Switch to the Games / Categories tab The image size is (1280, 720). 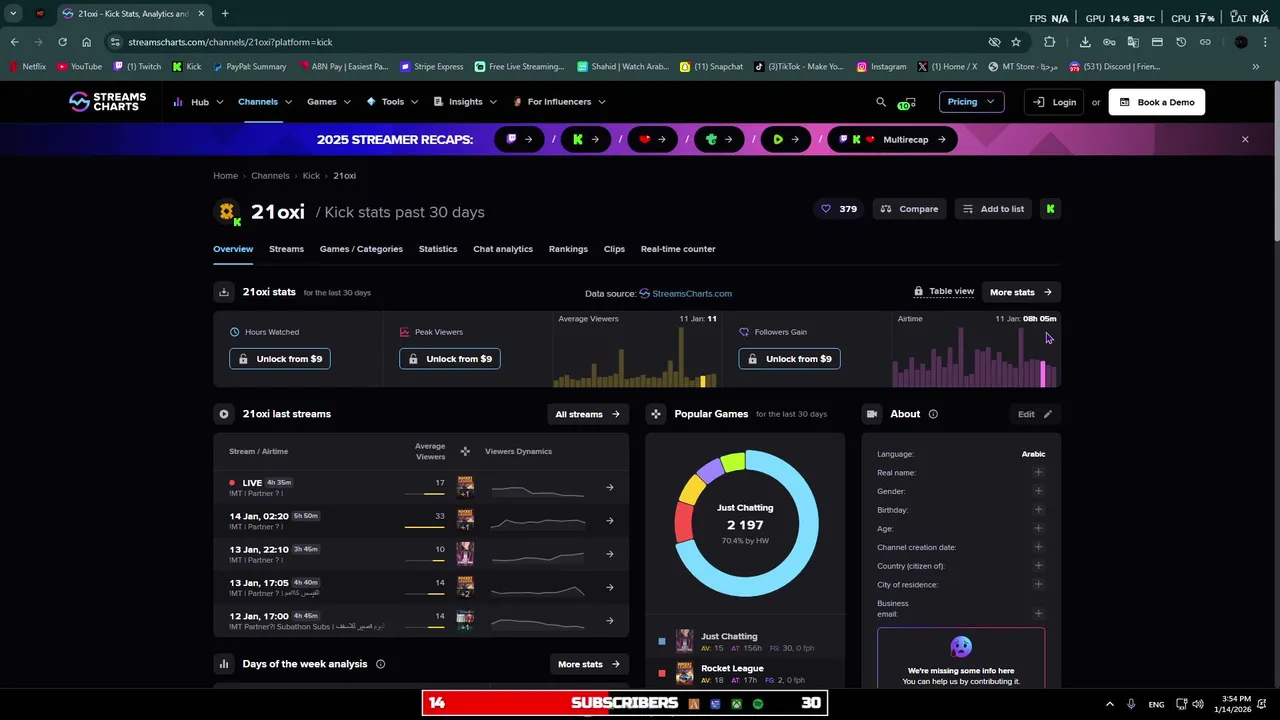tap(361, 249)
